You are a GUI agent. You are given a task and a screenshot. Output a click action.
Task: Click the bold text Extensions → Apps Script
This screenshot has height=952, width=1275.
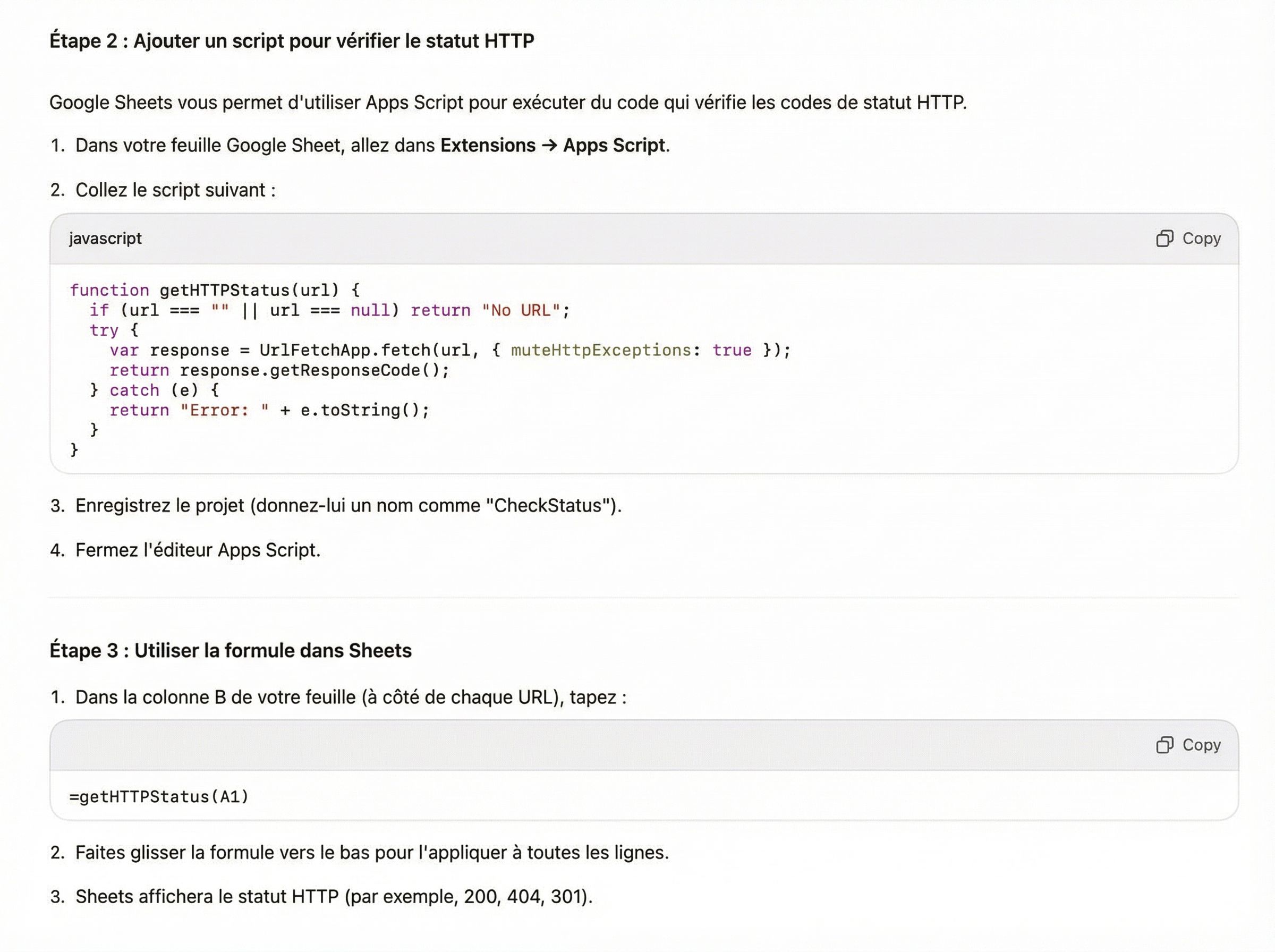click(554, 145)
